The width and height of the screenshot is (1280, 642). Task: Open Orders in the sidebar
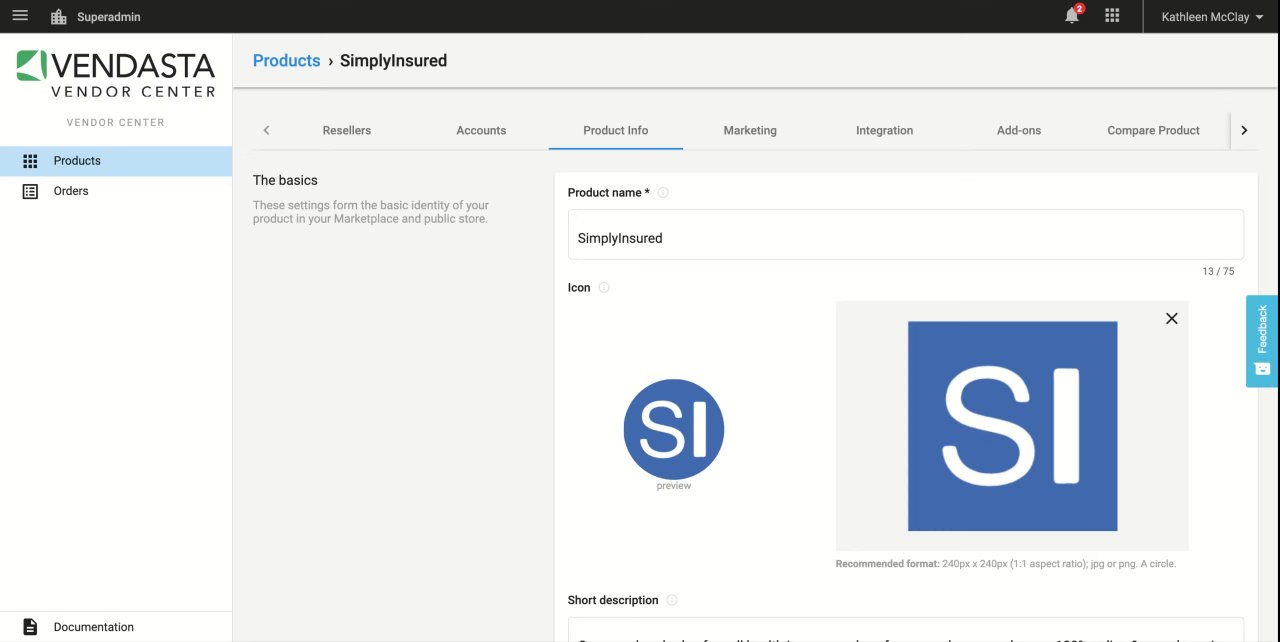71,191
